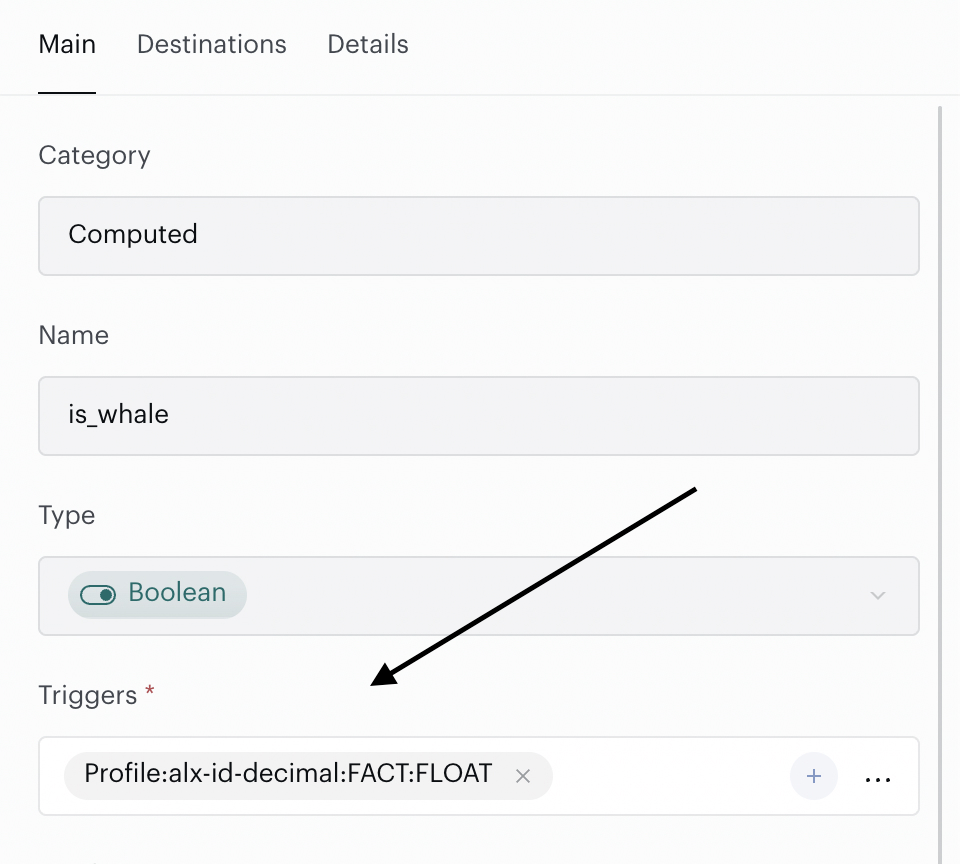Click the red required asterisk beside Triggers
This screenshot has width=960, height=864.
(149, 691)
